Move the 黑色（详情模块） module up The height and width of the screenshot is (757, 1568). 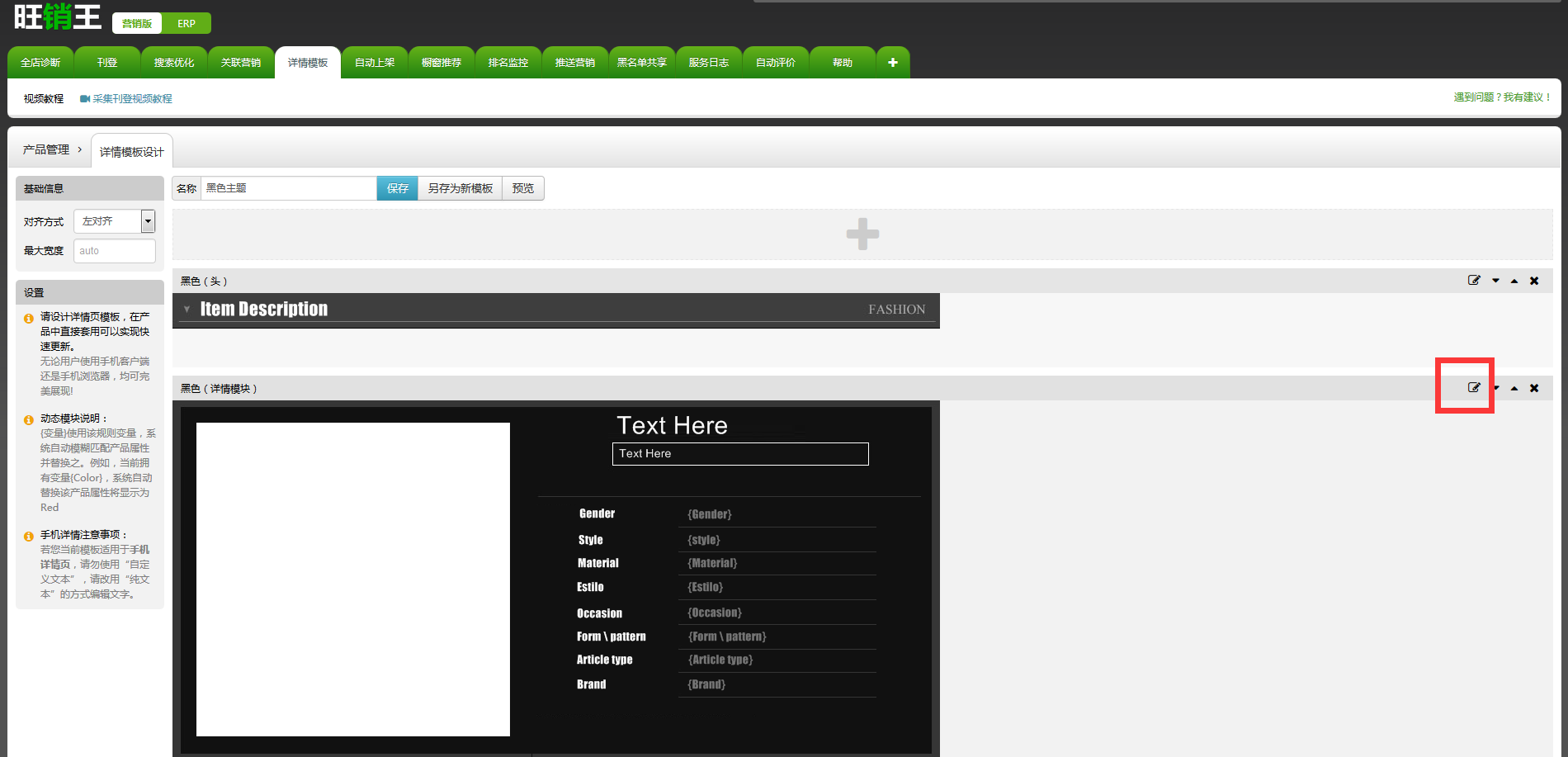tap(1514, 388)
